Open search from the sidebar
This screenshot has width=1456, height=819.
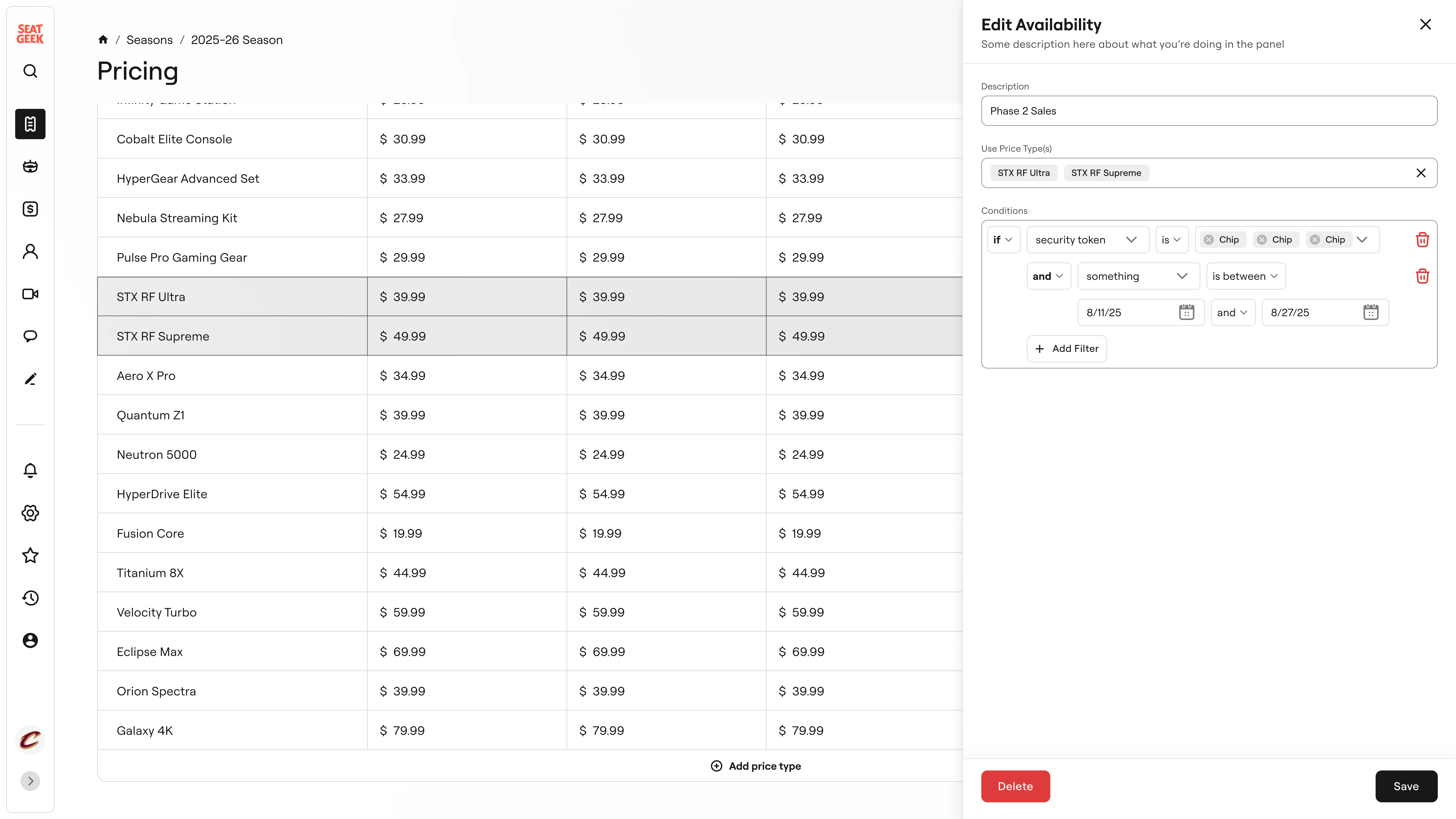click(30, 71)
